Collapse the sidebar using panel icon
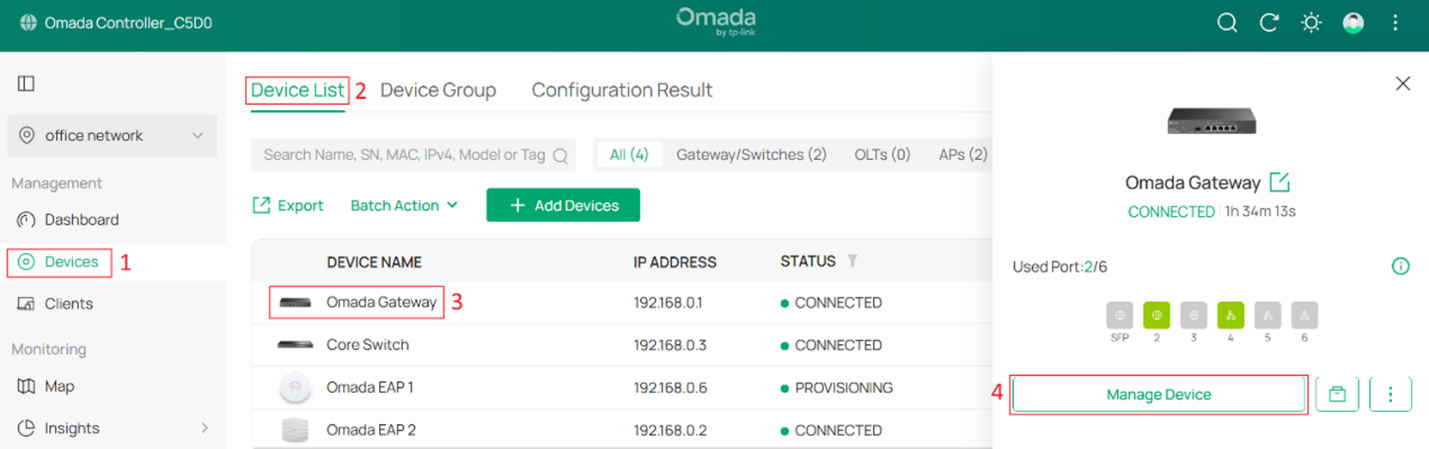The width and height of the screenshot is (1429, 449). tap(27, 83)
